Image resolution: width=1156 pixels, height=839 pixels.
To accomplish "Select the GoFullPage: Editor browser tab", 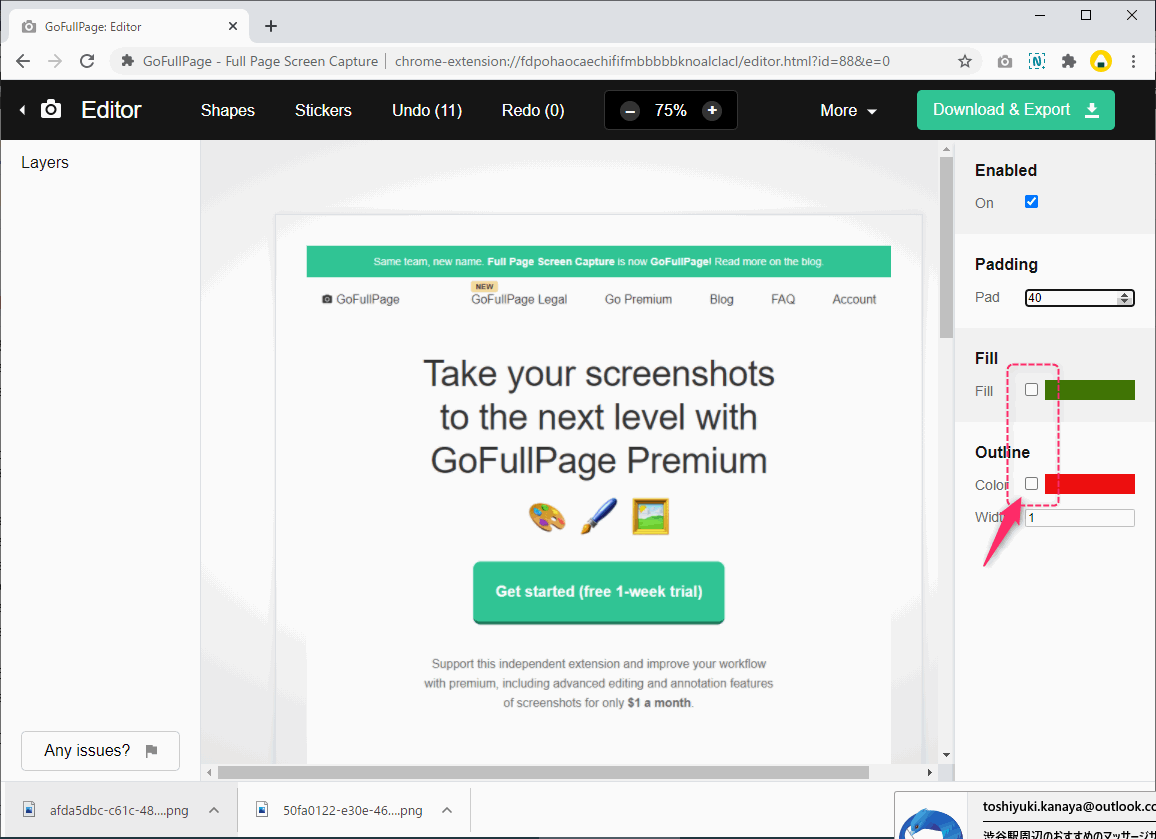I will click(130, 27).
